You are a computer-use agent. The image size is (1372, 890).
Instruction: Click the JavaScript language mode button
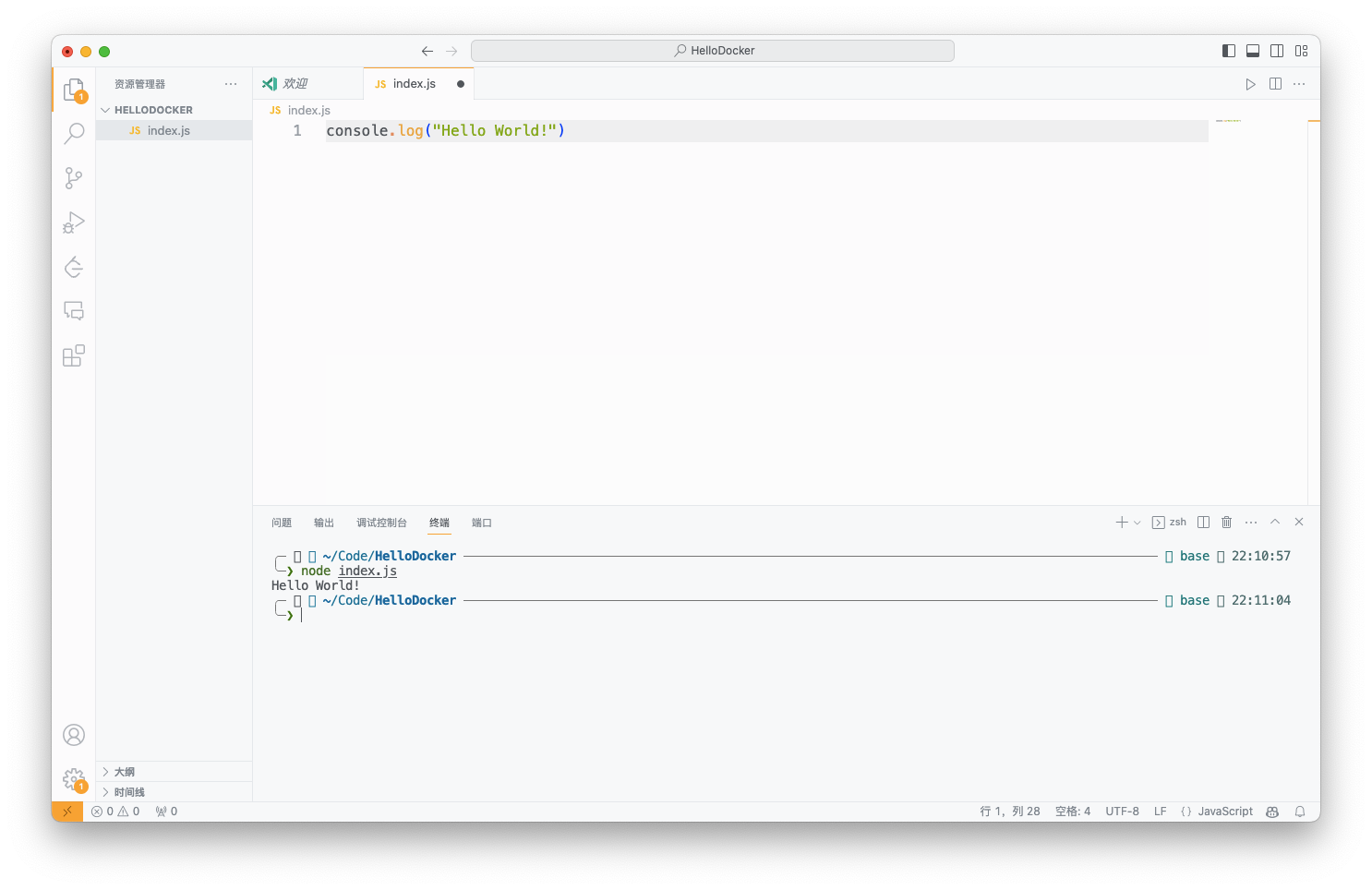click(1225, 812)
